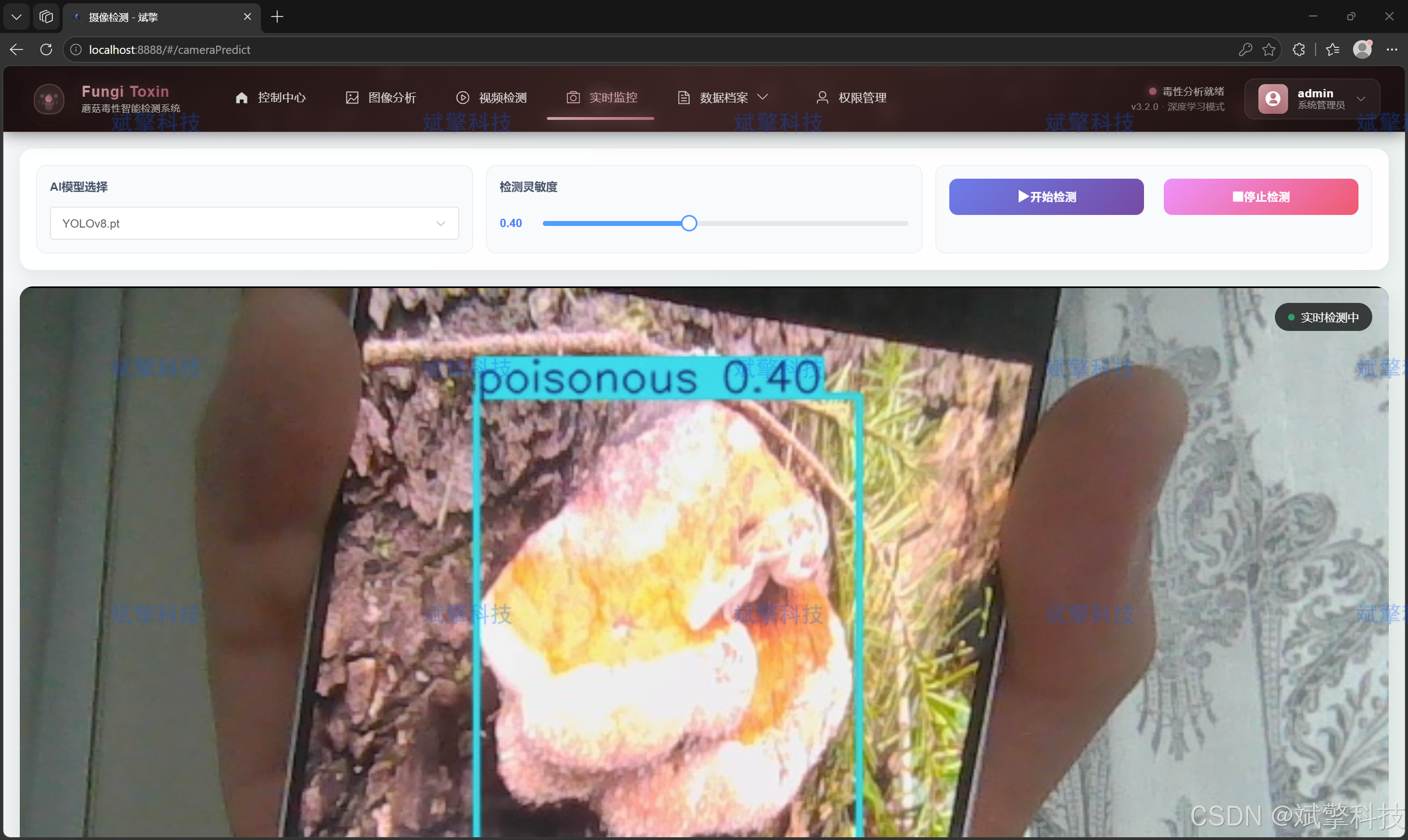Open the workspaces tab icon

tap(46, 17)
